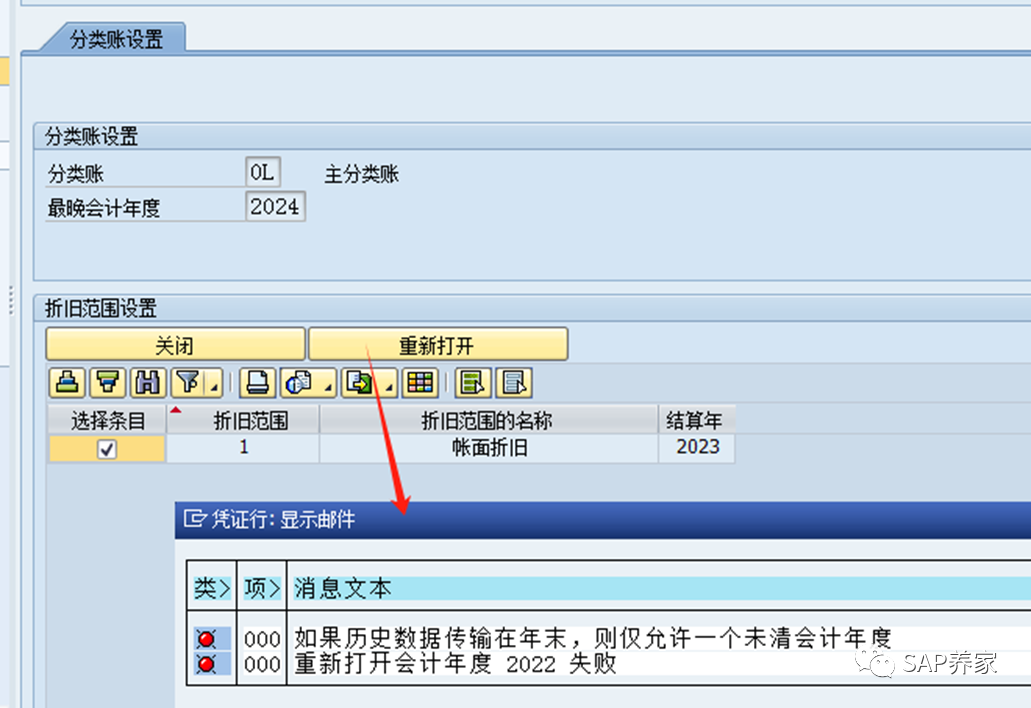Open the find binoculars tool
Screen dimensions: 1031x708
pos(148,383)
